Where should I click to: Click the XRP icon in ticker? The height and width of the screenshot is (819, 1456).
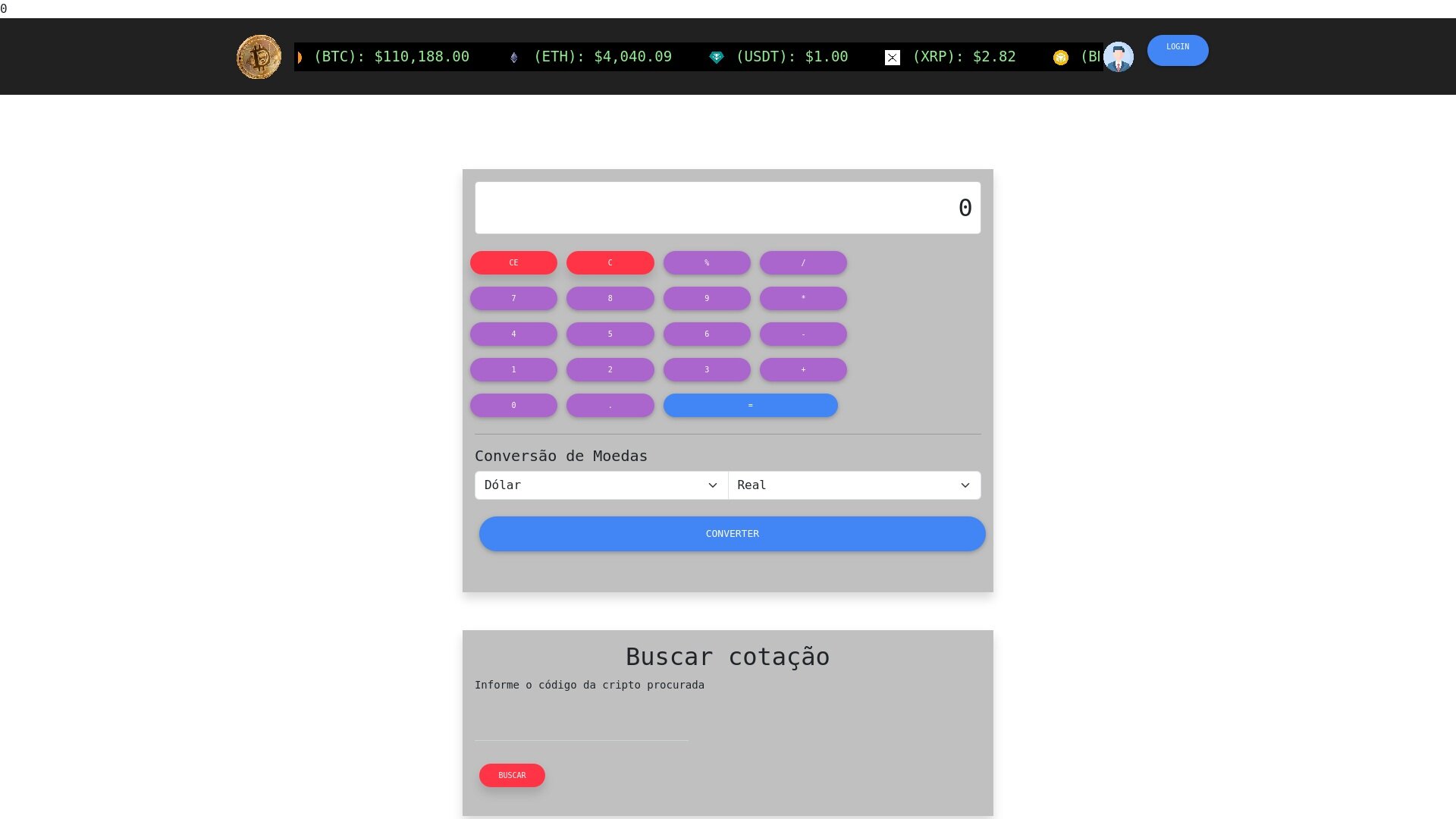(893, 58)
